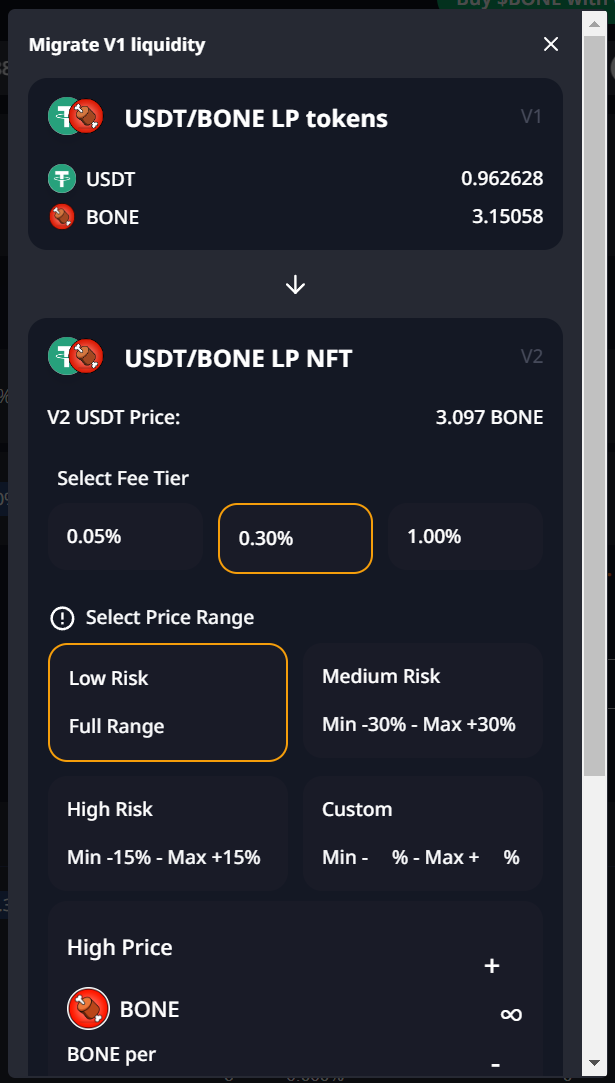Choose Low Risk Full Range option
This screenshot has width=615, height=1083.
168,702
